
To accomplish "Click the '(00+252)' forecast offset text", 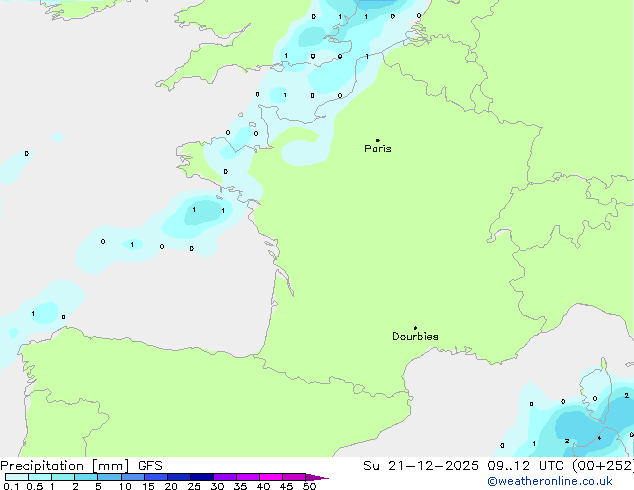I will (602, 466).
